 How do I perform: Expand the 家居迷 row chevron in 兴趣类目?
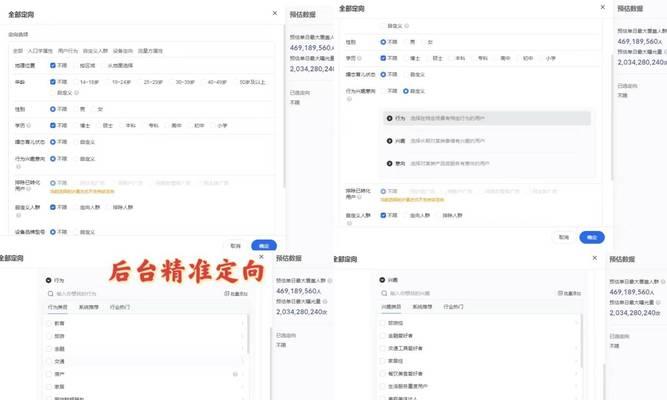576,361
